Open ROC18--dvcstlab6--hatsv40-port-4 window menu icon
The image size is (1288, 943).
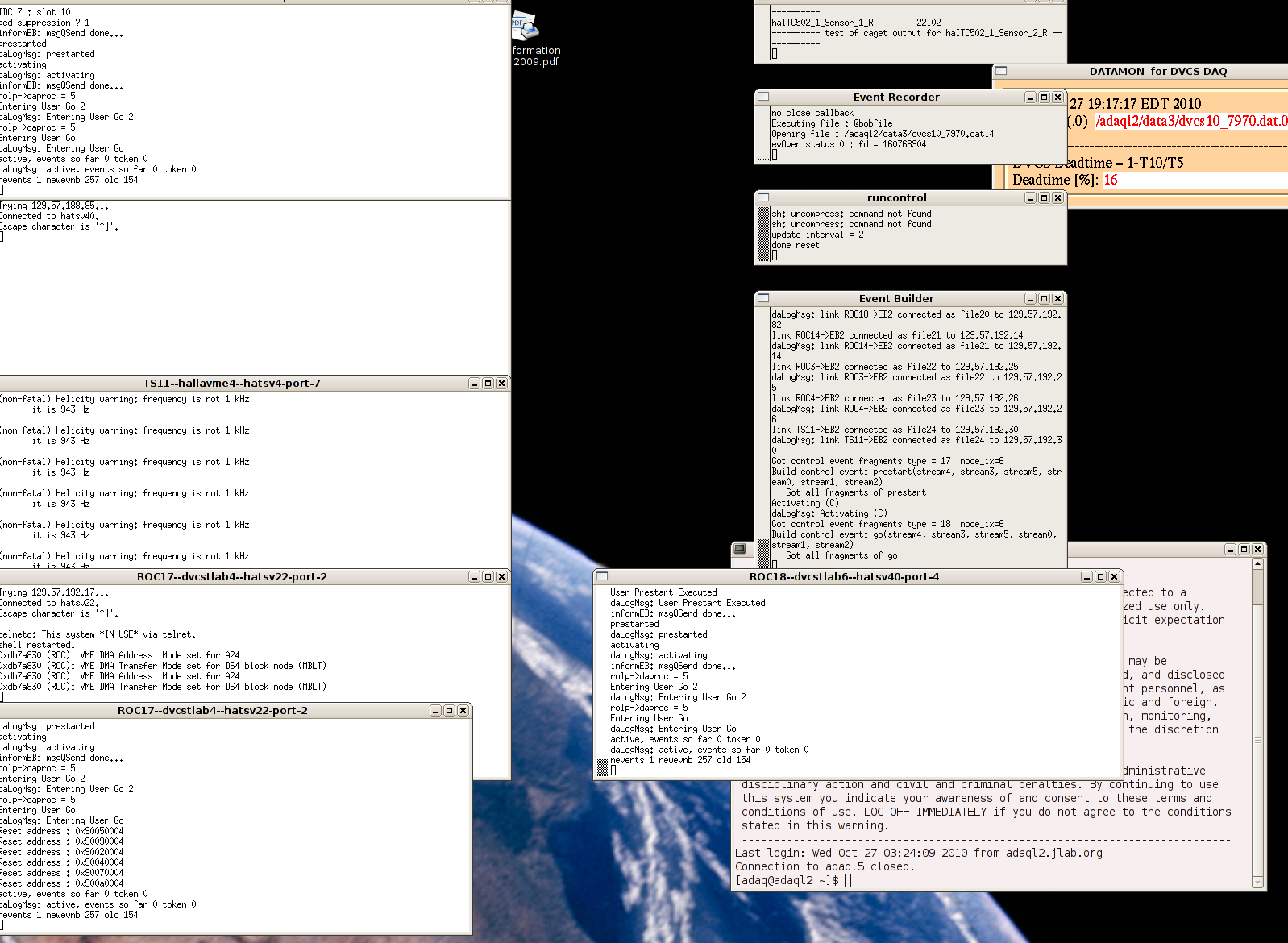tap(602, 577)
